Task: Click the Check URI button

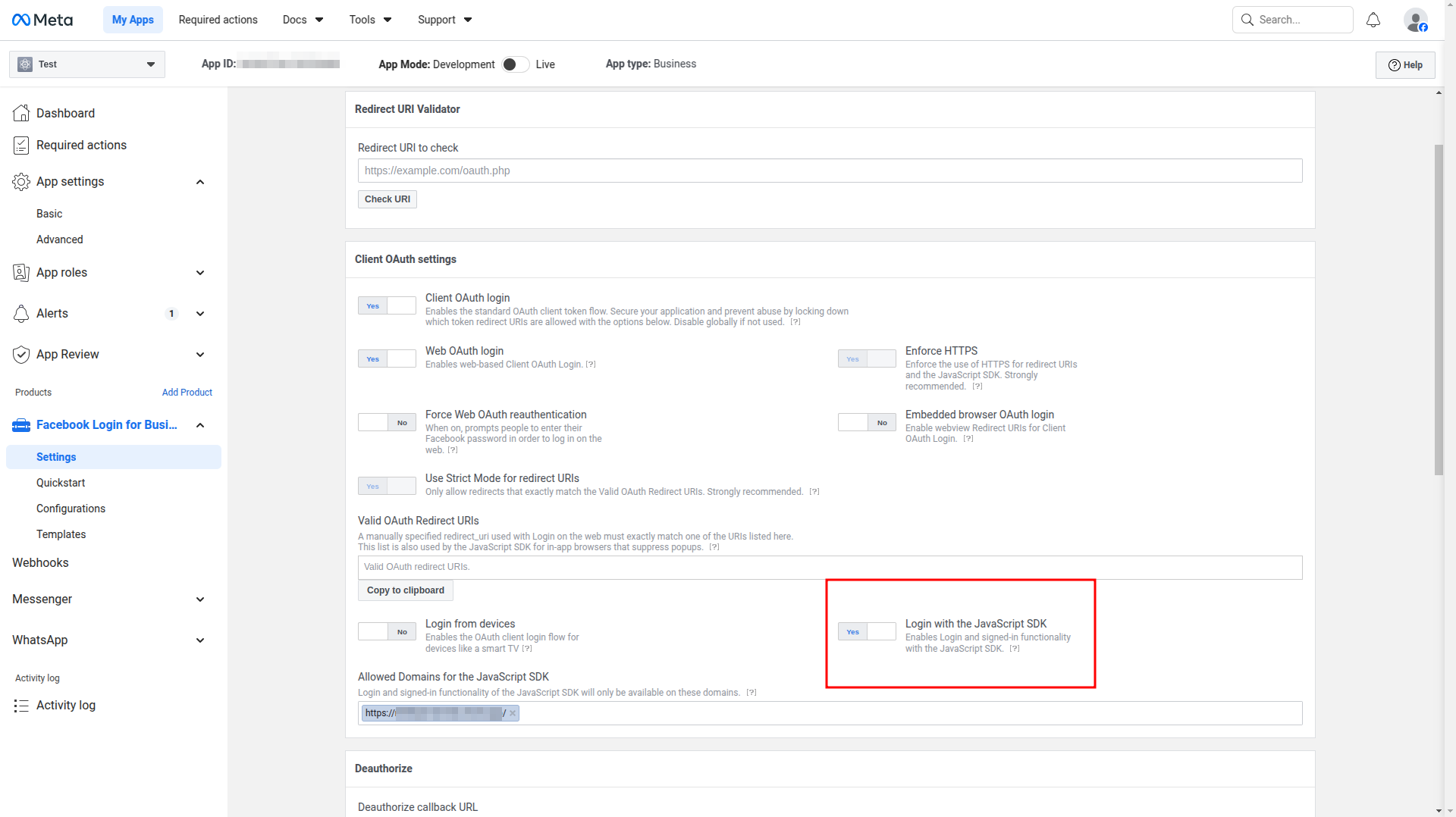Action: click(x=388, y=199)
